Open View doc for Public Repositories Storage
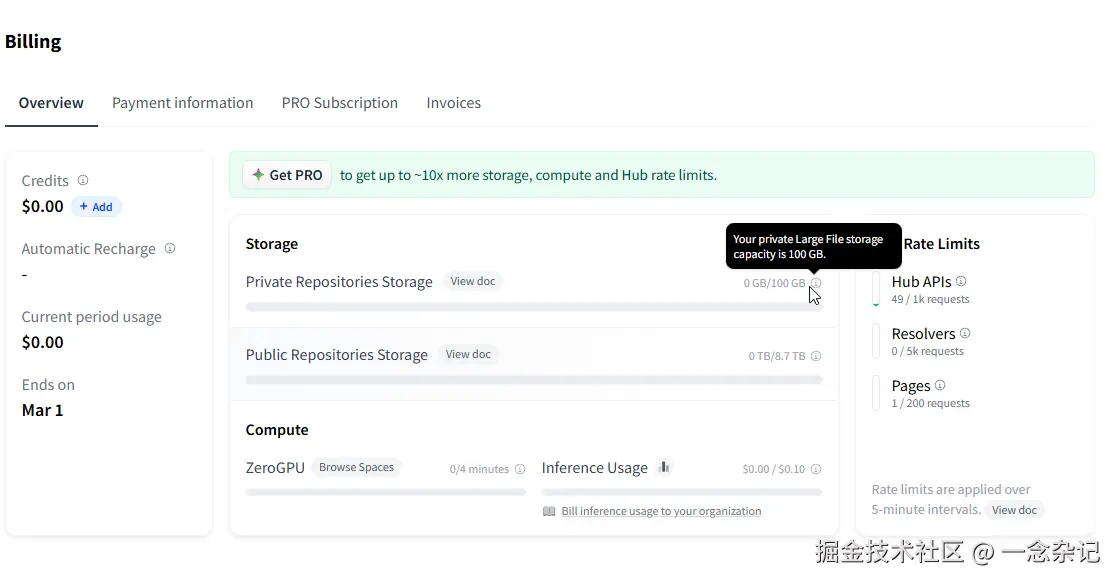1119x584 pixels. (x=468, y=354)
